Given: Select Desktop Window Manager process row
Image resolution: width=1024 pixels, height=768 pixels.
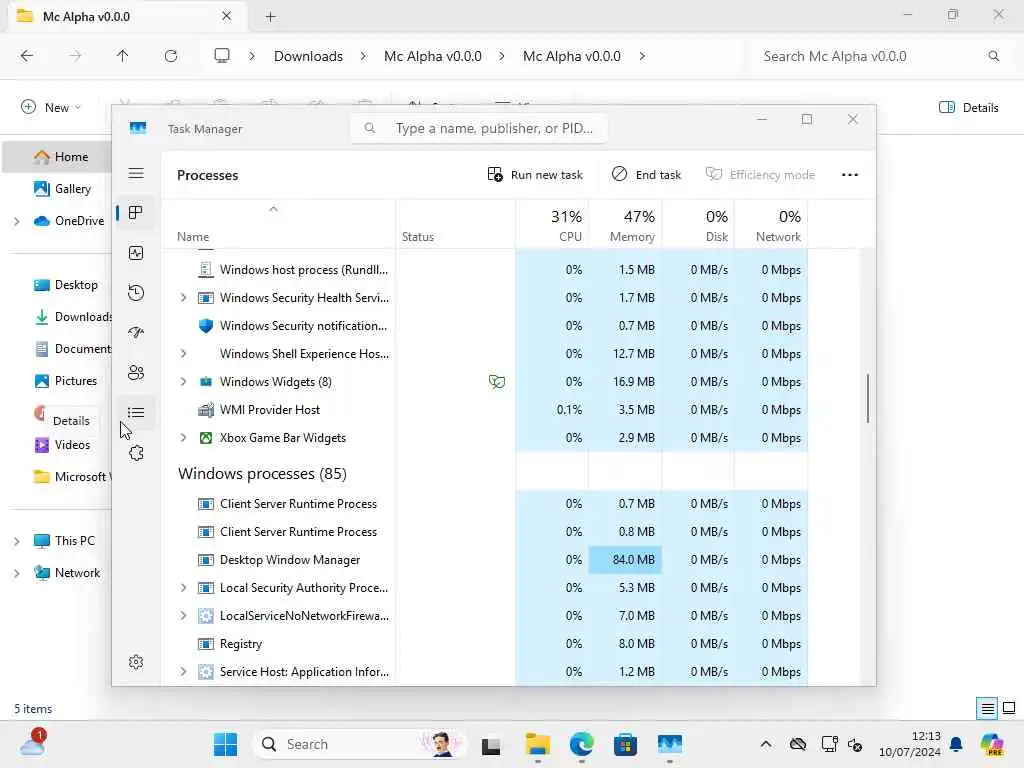Looking at the screenshot, I should tap(484, 560).
